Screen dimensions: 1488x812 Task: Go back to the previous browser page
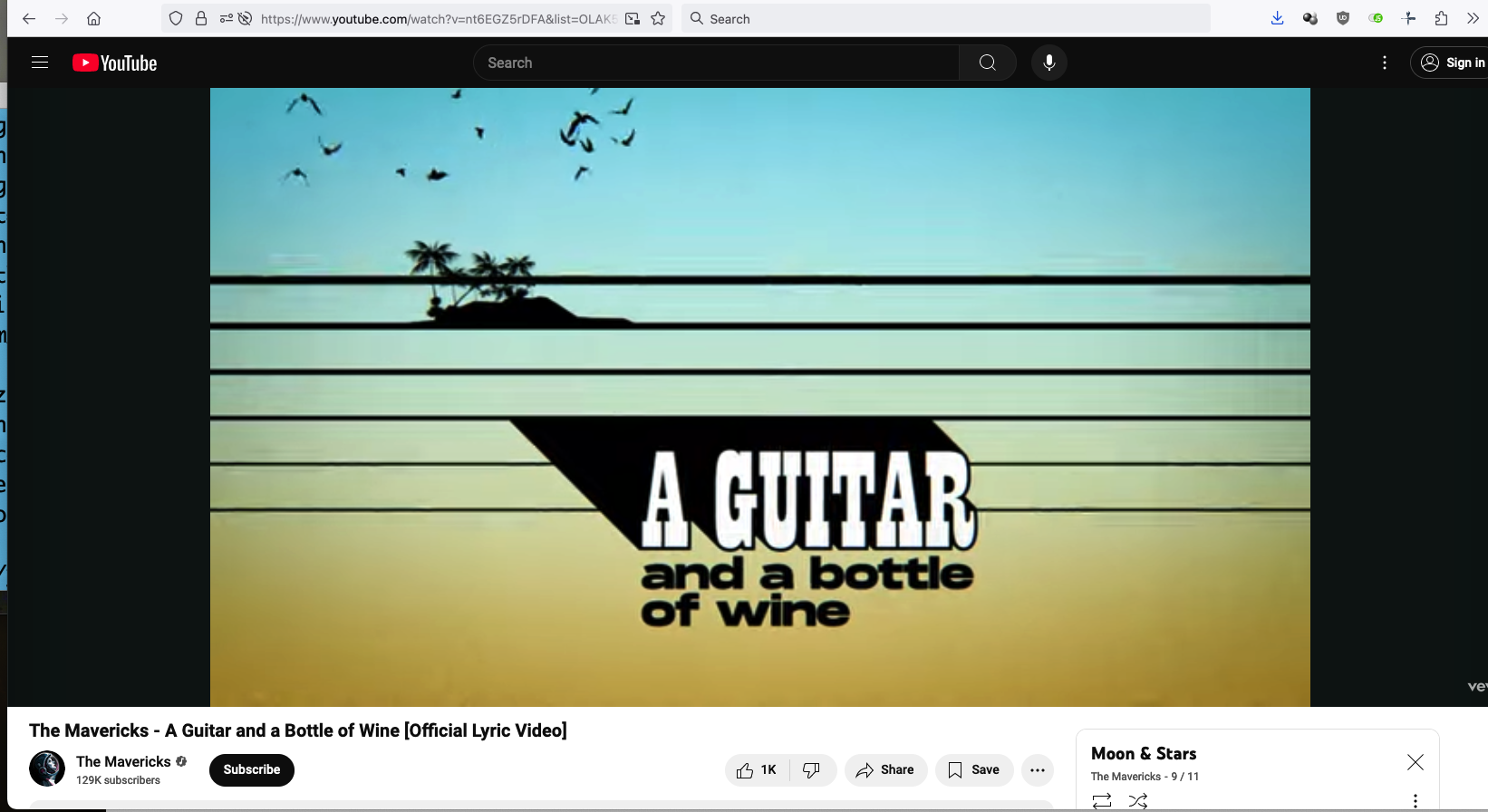[x=29, y=18]
